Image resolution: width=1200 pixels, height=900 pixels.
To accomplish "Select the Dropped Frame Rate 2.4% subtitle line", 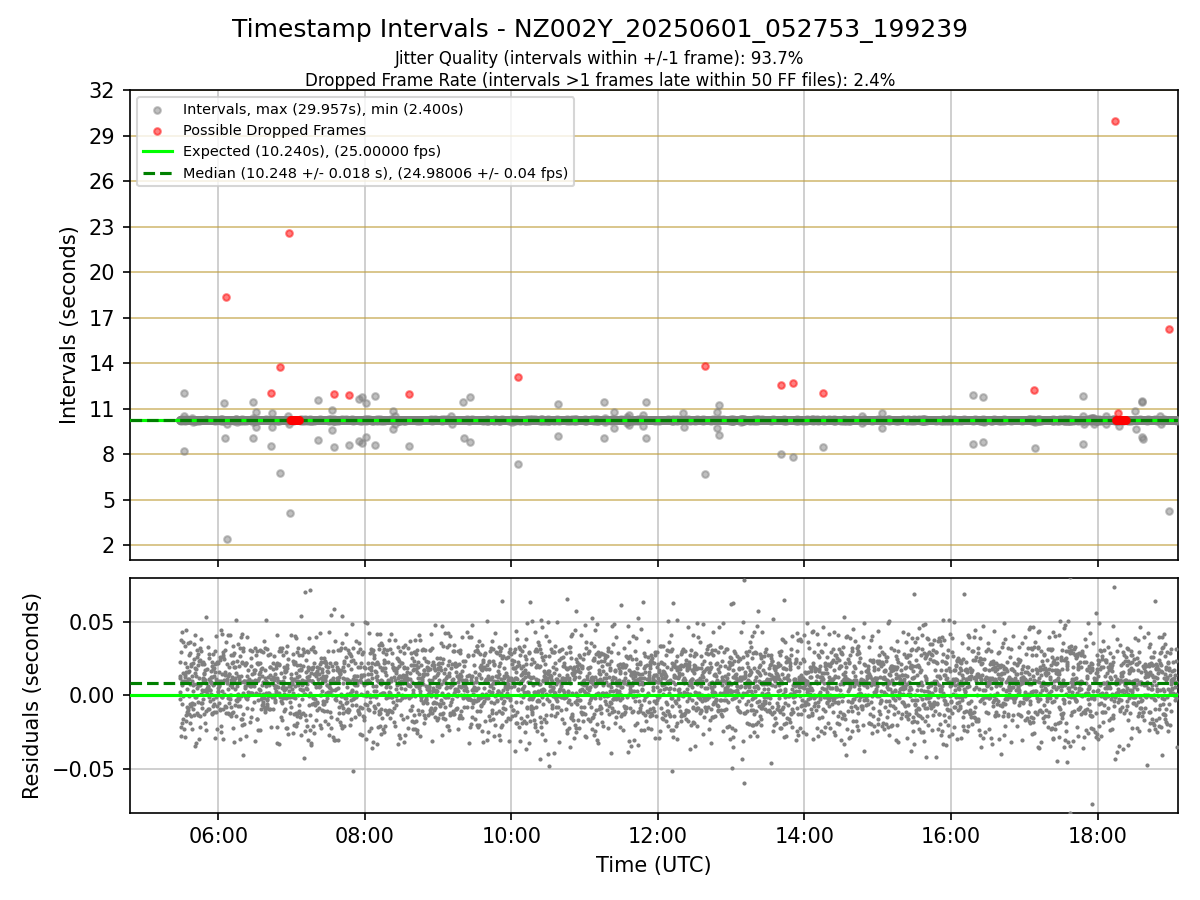I will tap(600, 79).
